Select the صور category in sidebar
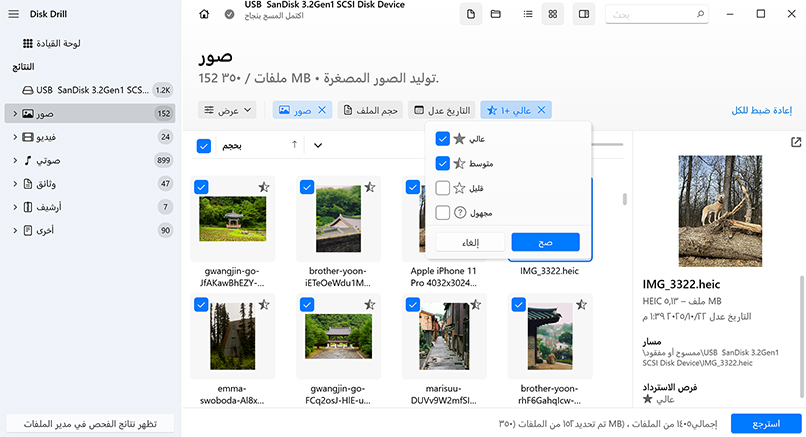Viewport: 806px width, 437px height. pos(90,114)
